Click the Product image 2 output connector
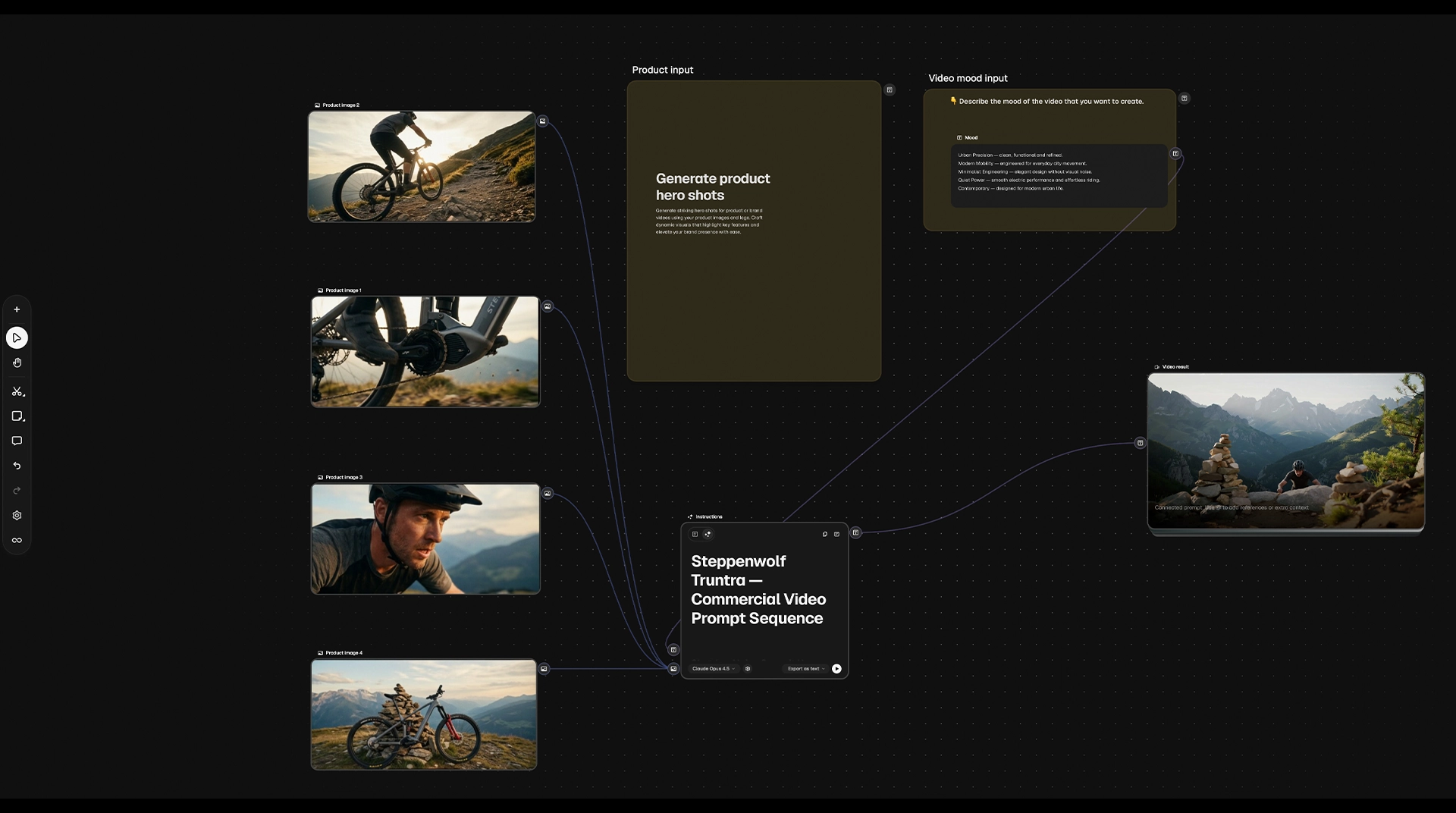Viewport: 1456px width, 813px height. 542,121
